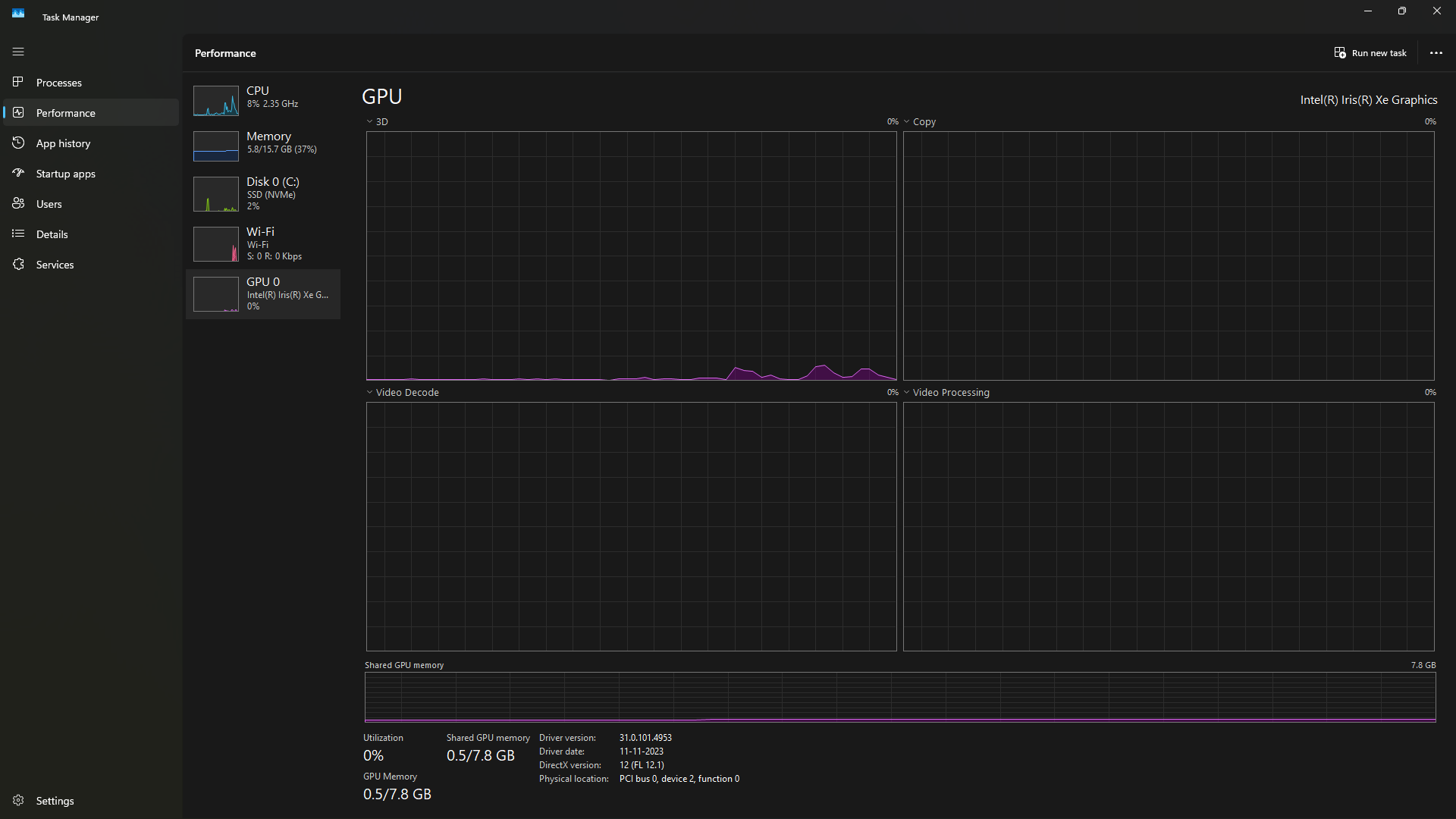Click the 7.8 GB max memory label
1456x819 pixels.
pyautogui.click(x=1423, y=665)
